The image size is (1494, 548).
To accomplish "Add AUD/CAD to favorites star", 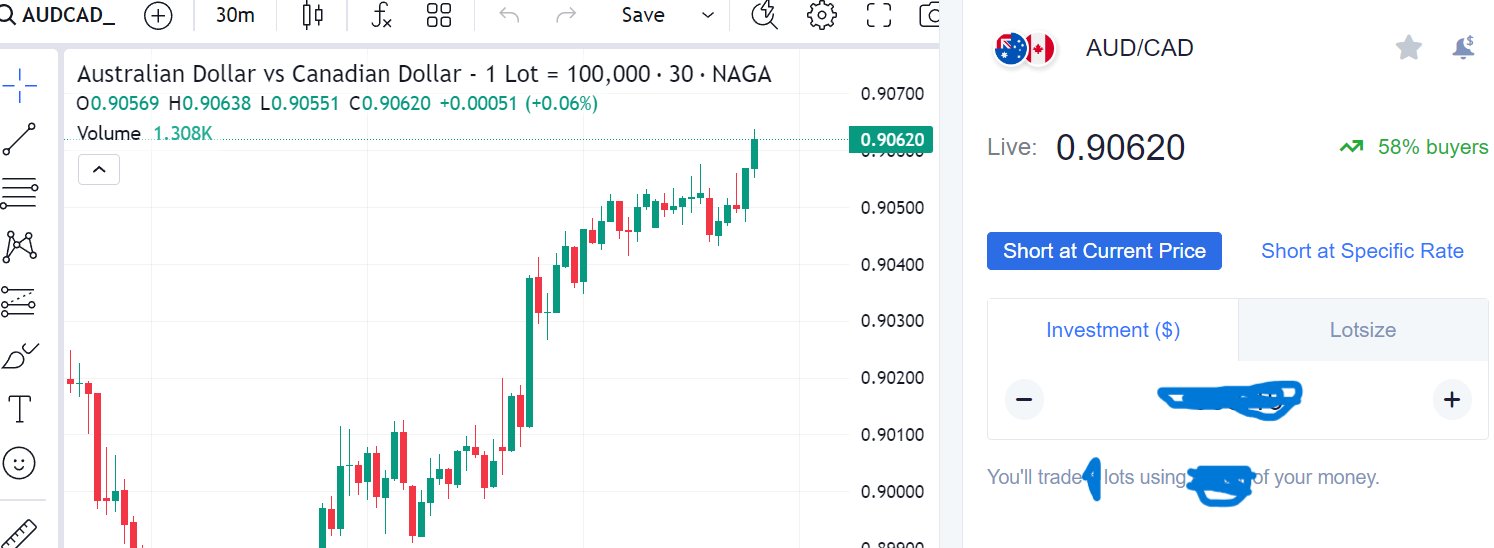I will pyautogui.click(x=1409, y=47).
